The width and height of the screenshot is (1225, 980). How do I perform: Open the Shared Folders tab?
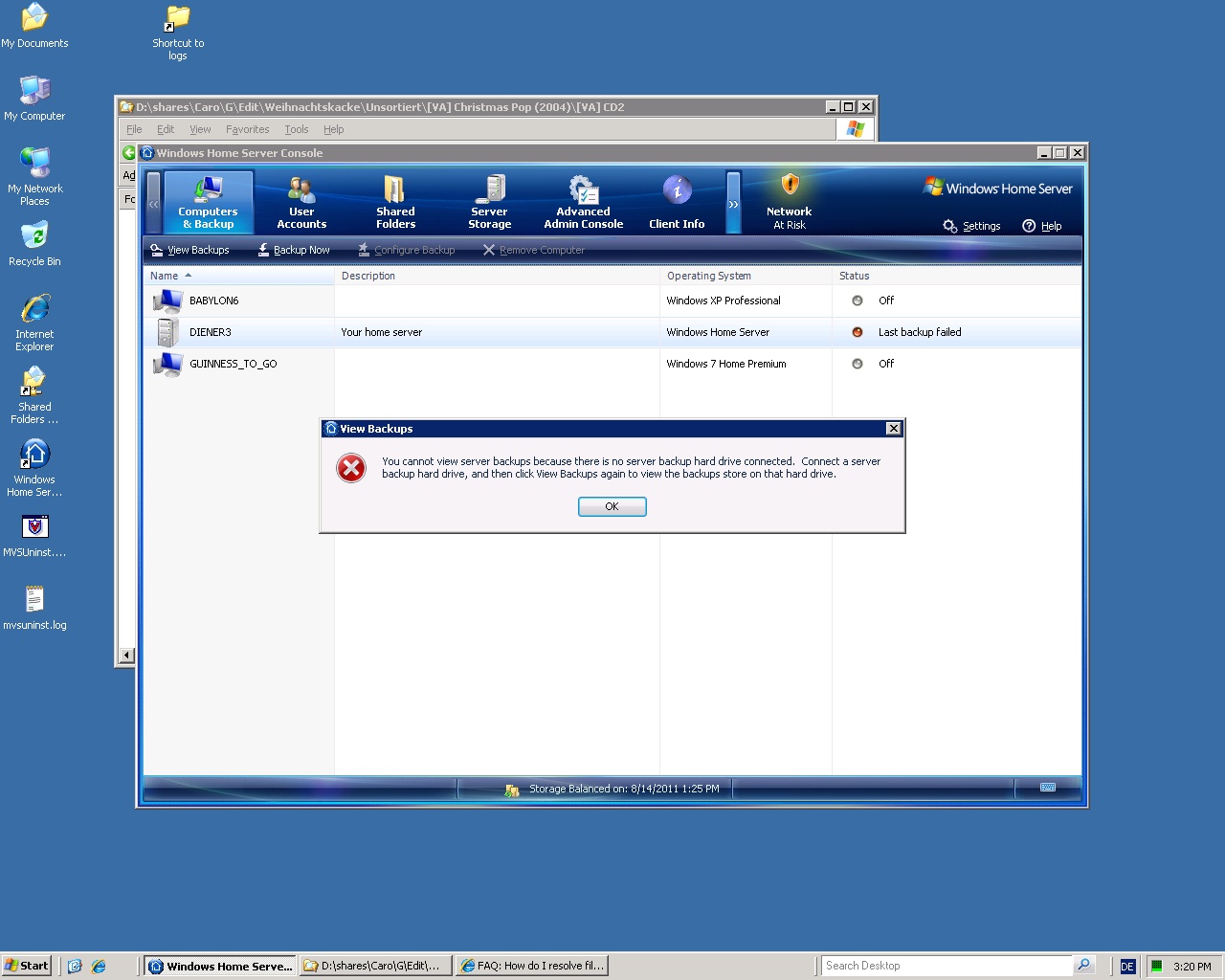tap(395, 203)
